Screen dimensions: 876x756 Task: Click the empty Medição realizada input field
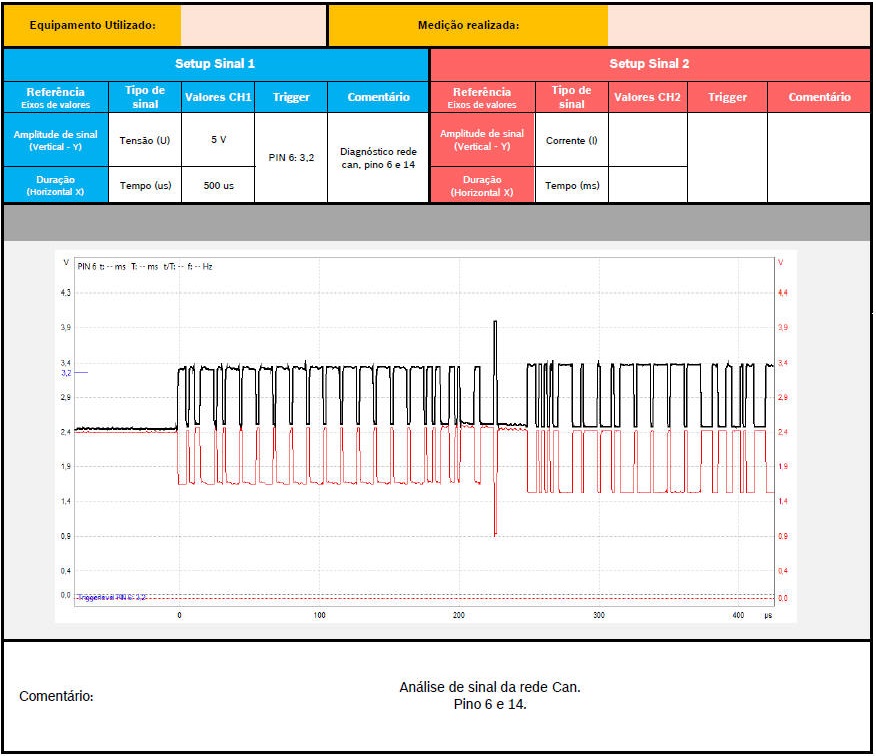[738, 25]
